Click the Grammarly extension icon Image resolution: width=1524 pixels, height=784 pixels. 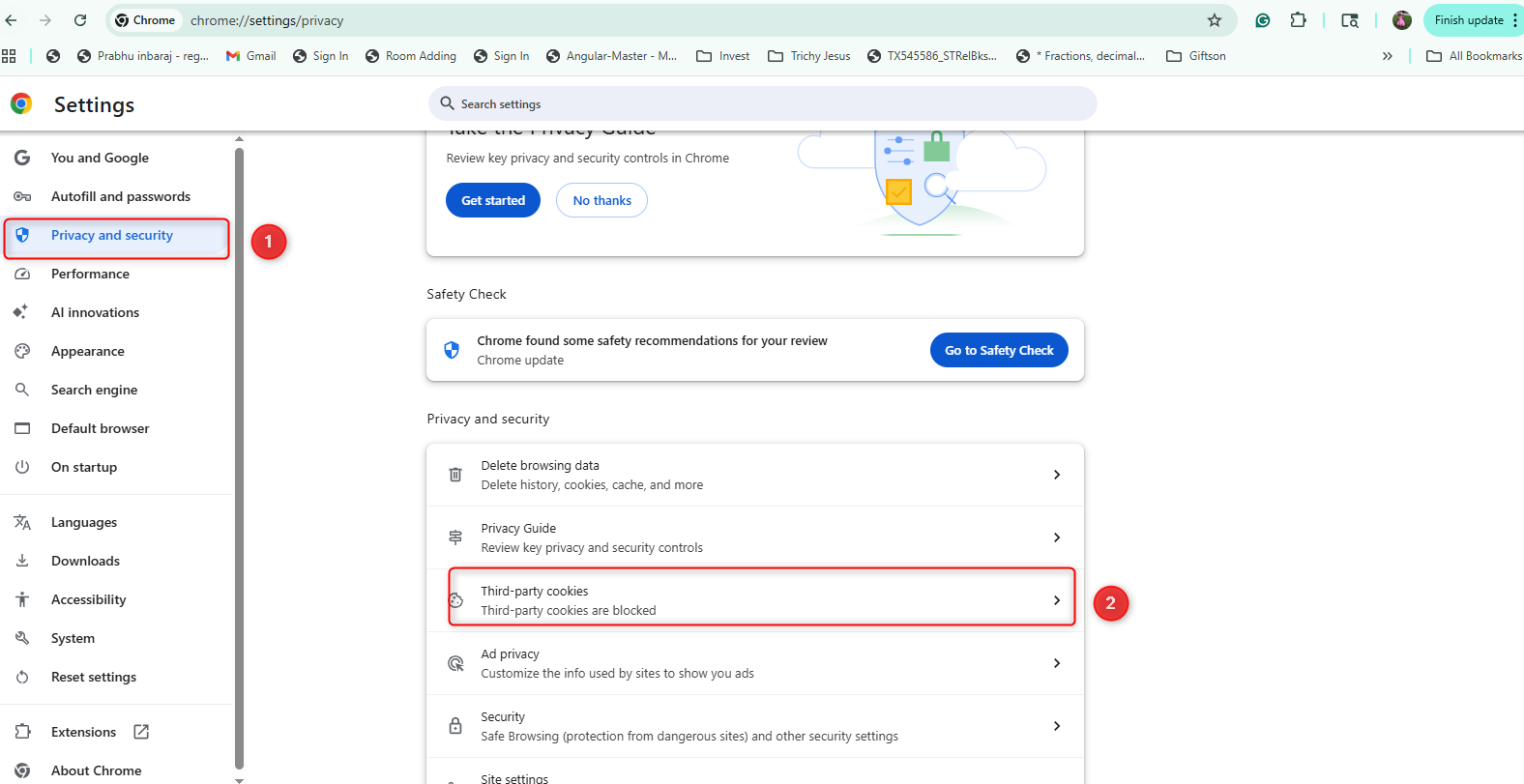coord(1263,20)
